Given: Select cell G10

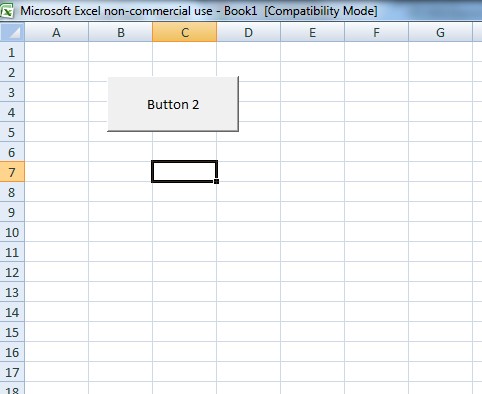Looking at the screenshot, I should pos(441,232).
